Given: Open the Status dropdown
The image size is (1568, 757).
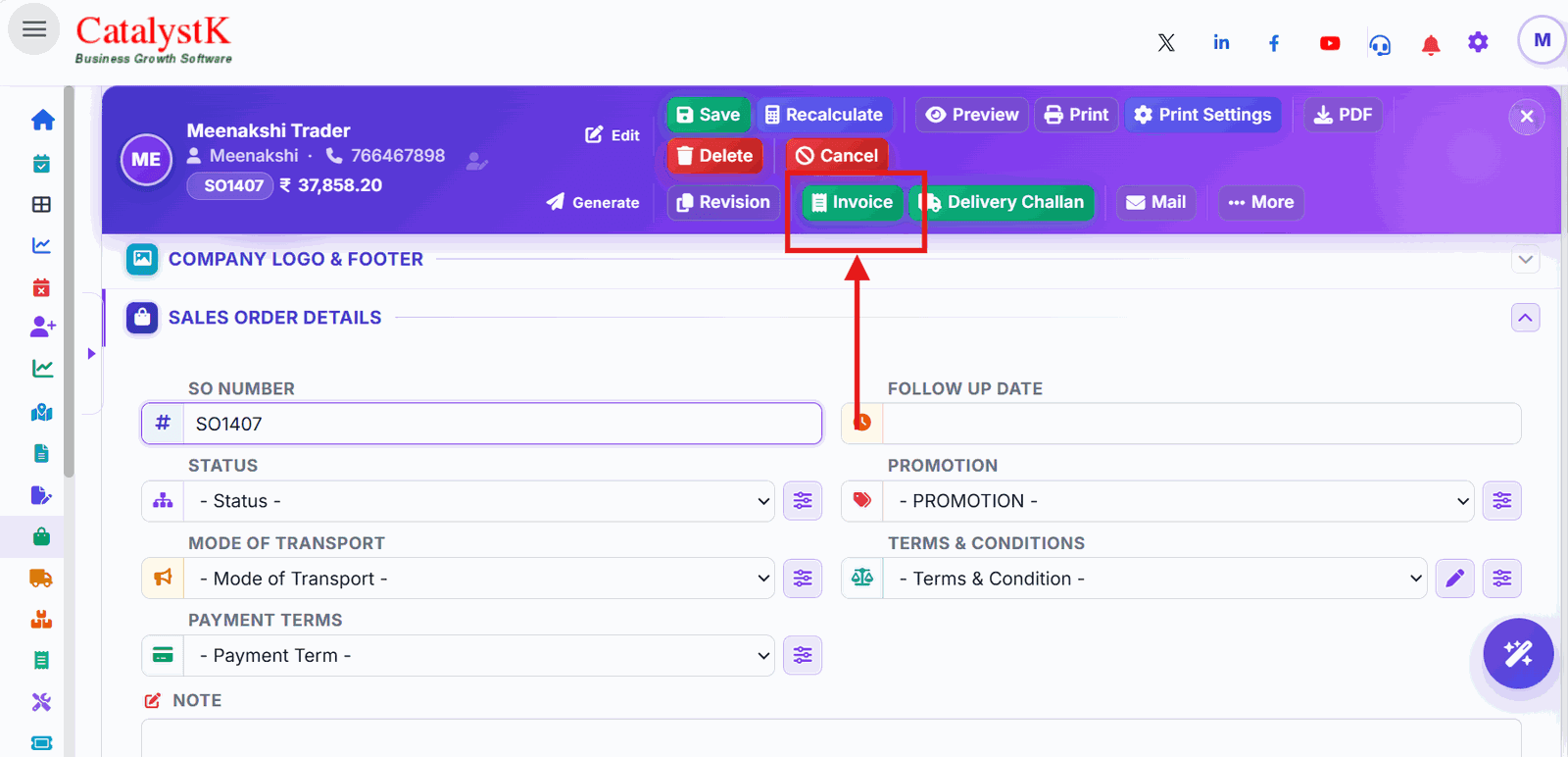Looking at the screenshot, I should click(479, 501).
